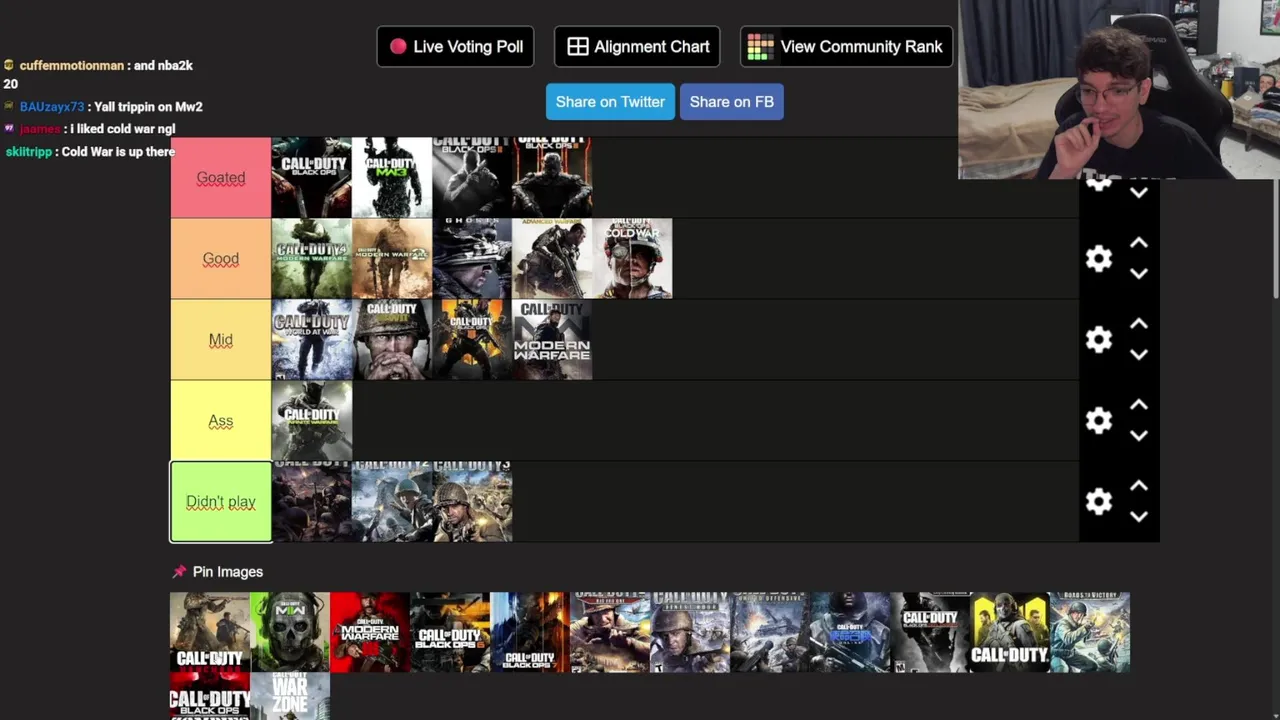Image resolution: width=1280 pixels, height=720 pixels.
Task: Pick the Black Ops cover in Goated
Action: [312, 178]
